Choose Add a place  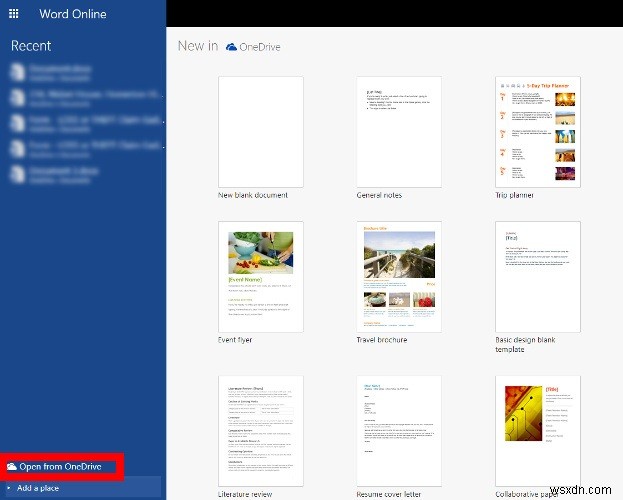(x=38, y=488)
